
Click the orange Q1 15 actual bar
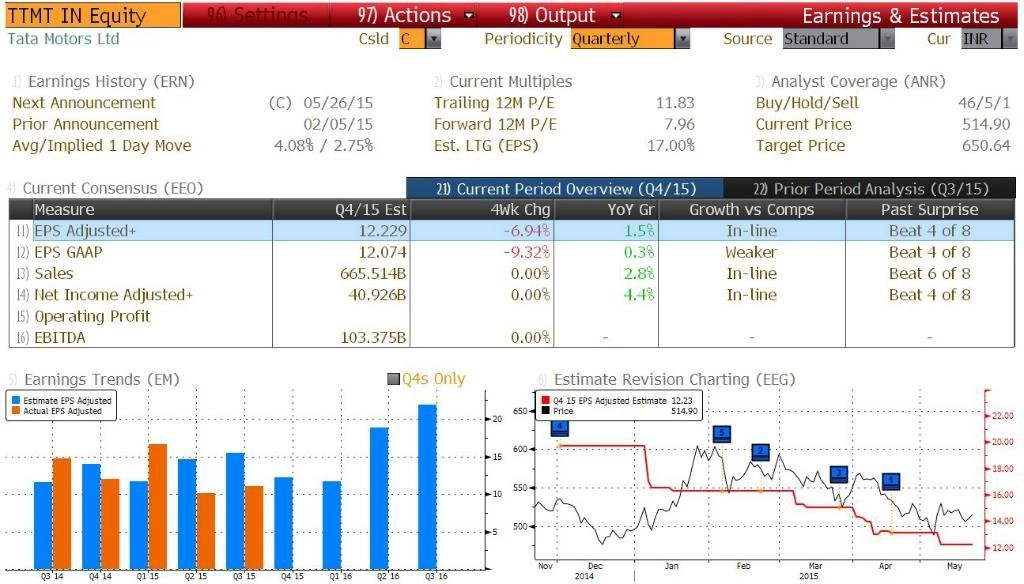[x=157, y=506]
